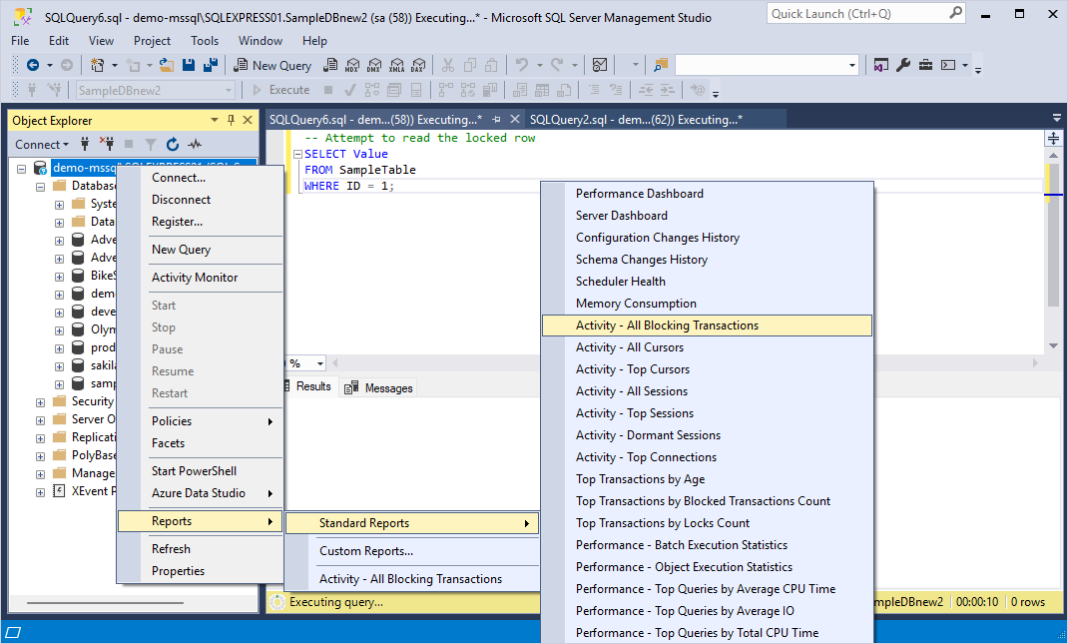Screen dimensions: 1068x644
Task: Switch to the Messages tab
Action: pos(379,388)
